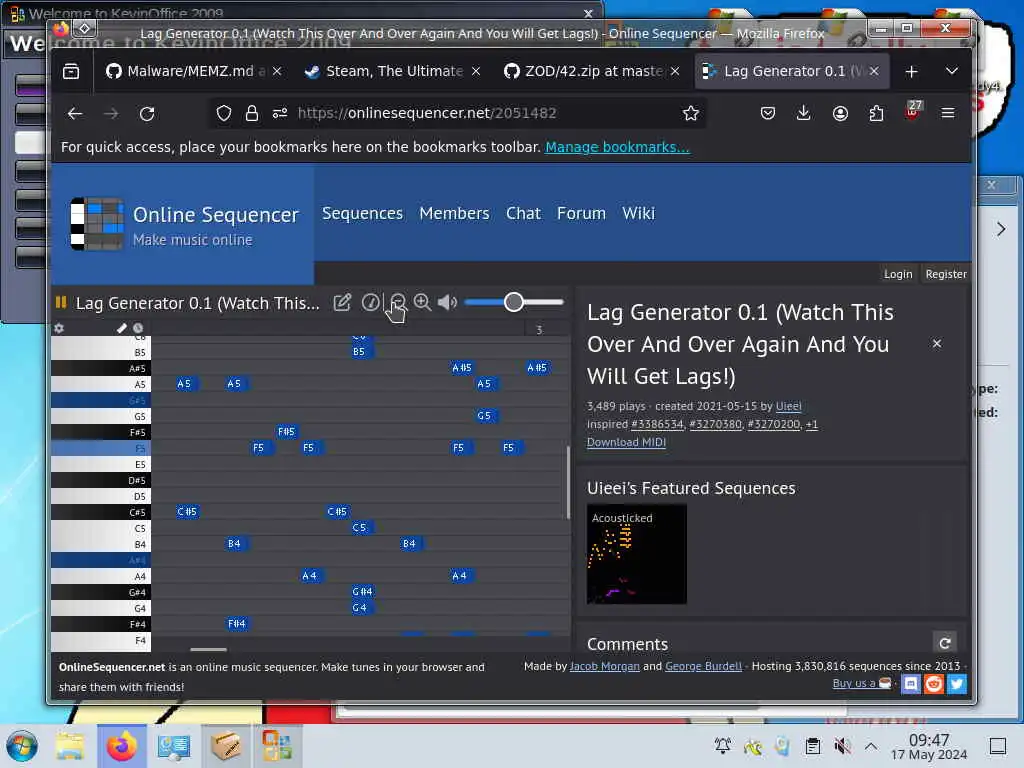Expand the hidden system tray icons arrow
The width and height of the screenshot is (1024, 768).
coord(871,746)
